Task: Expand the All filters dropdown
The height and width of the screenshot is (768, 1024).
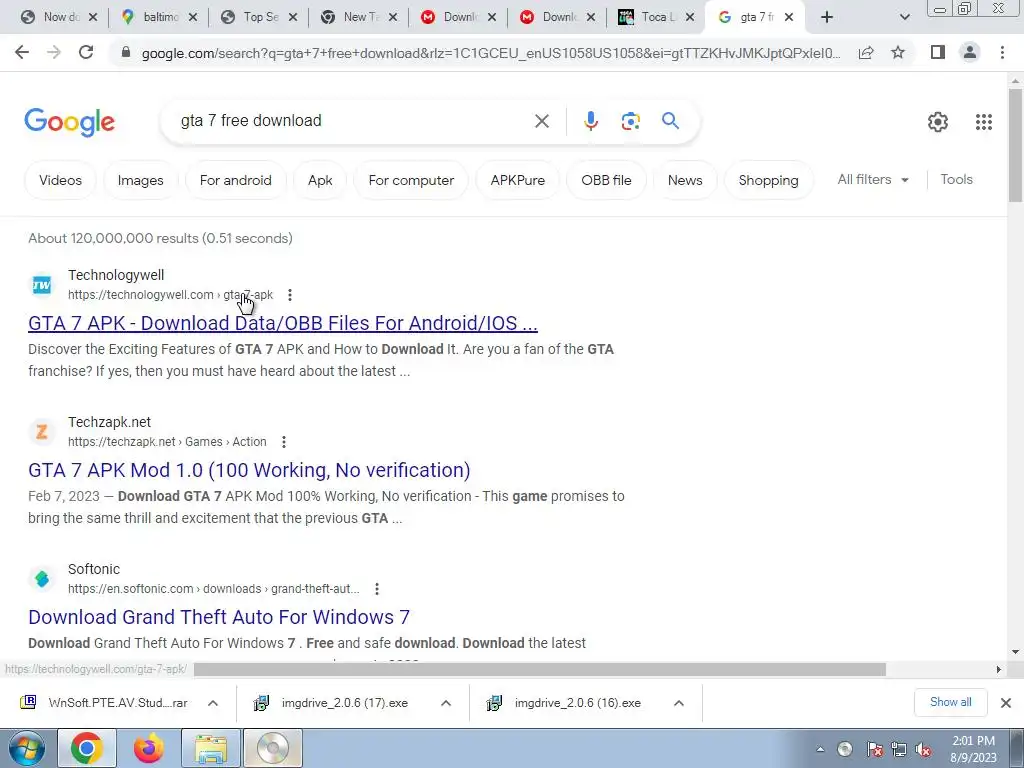Action: (873, 180)
